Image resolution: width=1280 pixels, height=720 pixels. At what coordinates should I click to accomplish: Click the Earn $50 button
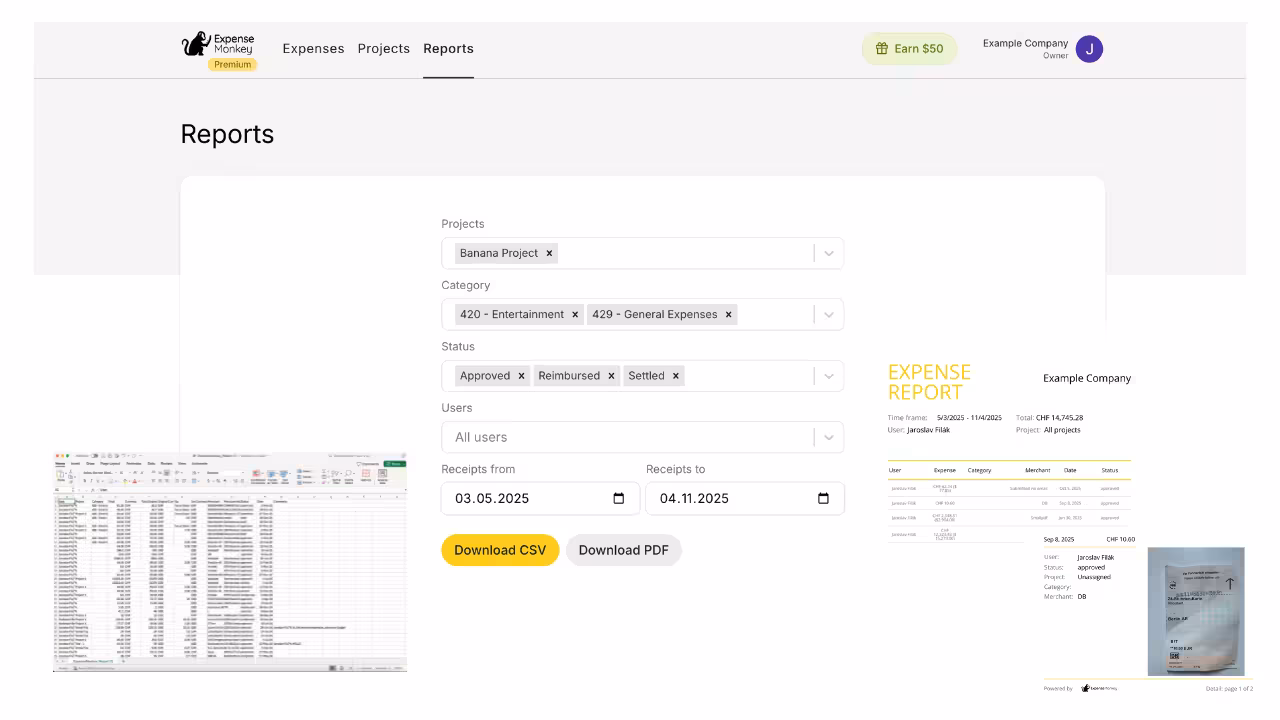[908, 48]
